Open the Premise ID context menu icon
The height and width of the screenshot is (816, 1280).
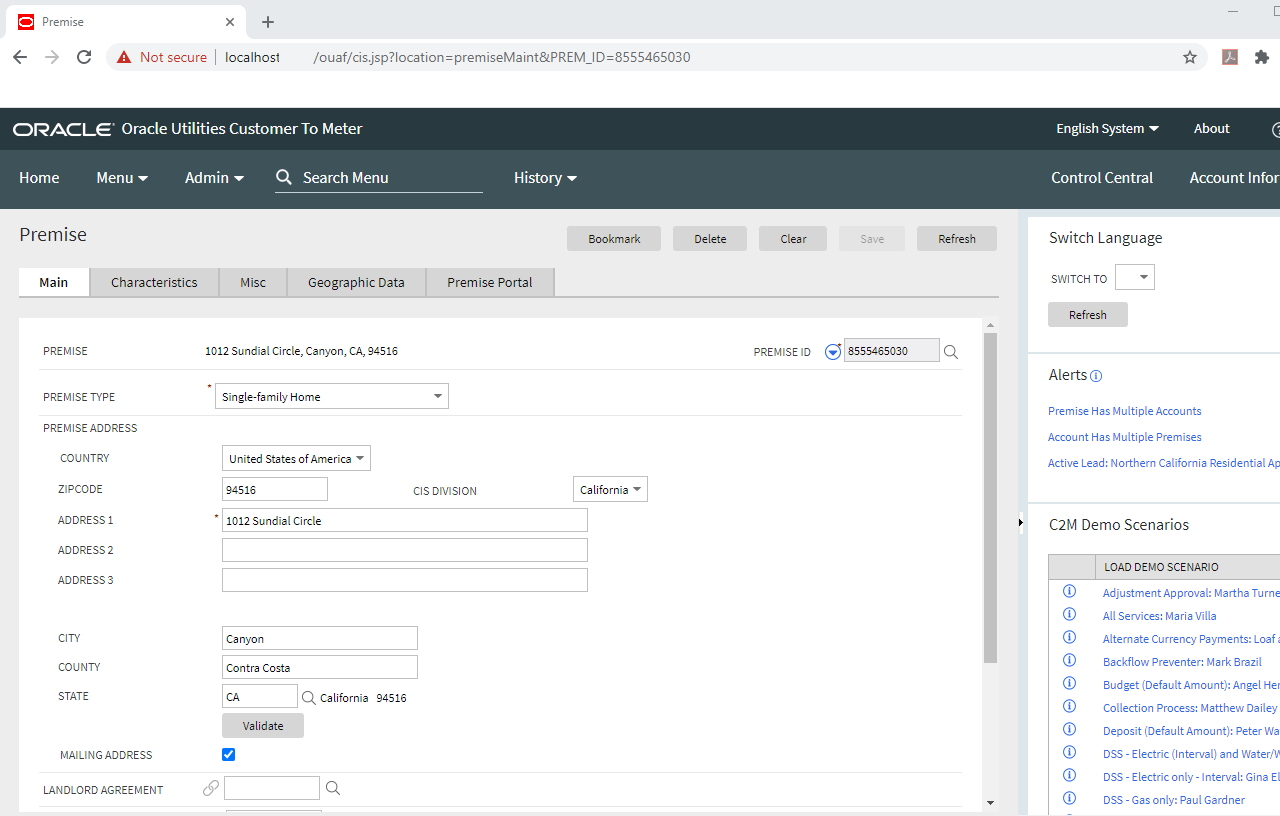point(833,352)
